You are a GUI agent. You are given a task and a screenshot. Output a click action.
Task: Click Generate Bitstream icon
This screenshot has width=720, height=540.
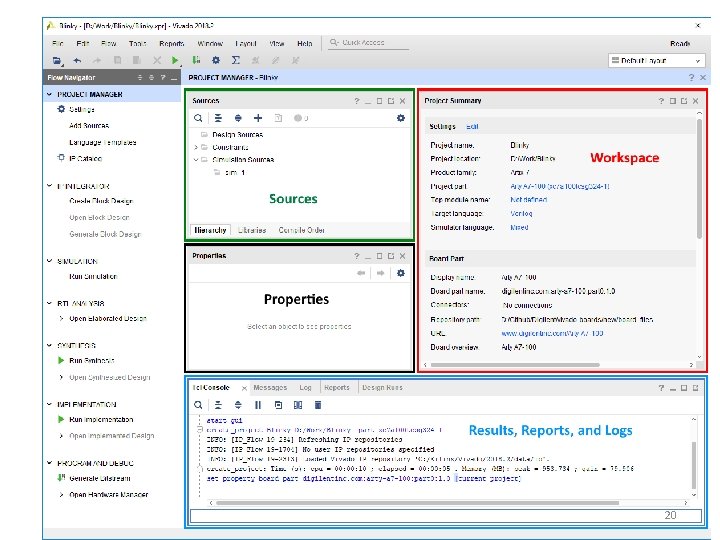pos(61,478)
